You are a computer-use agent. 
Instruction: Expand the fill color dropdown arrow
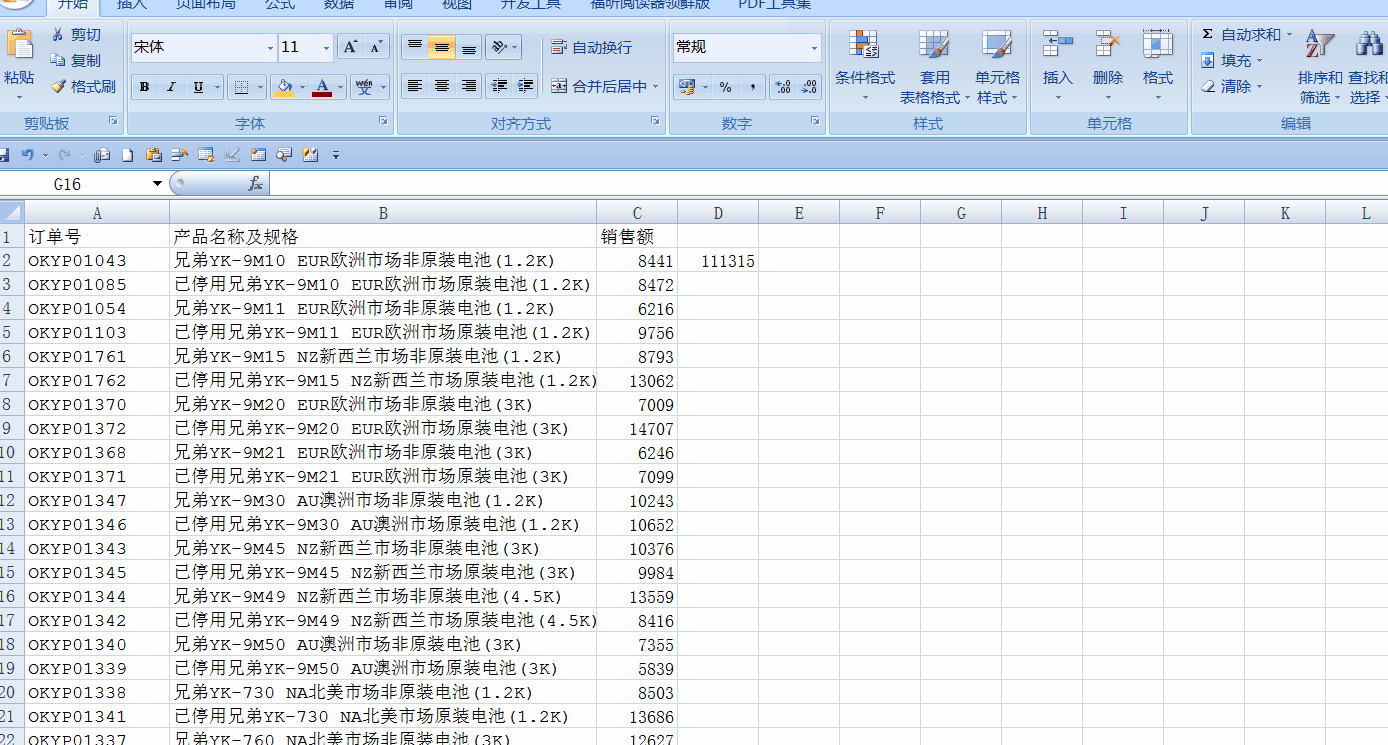point(301,87)
